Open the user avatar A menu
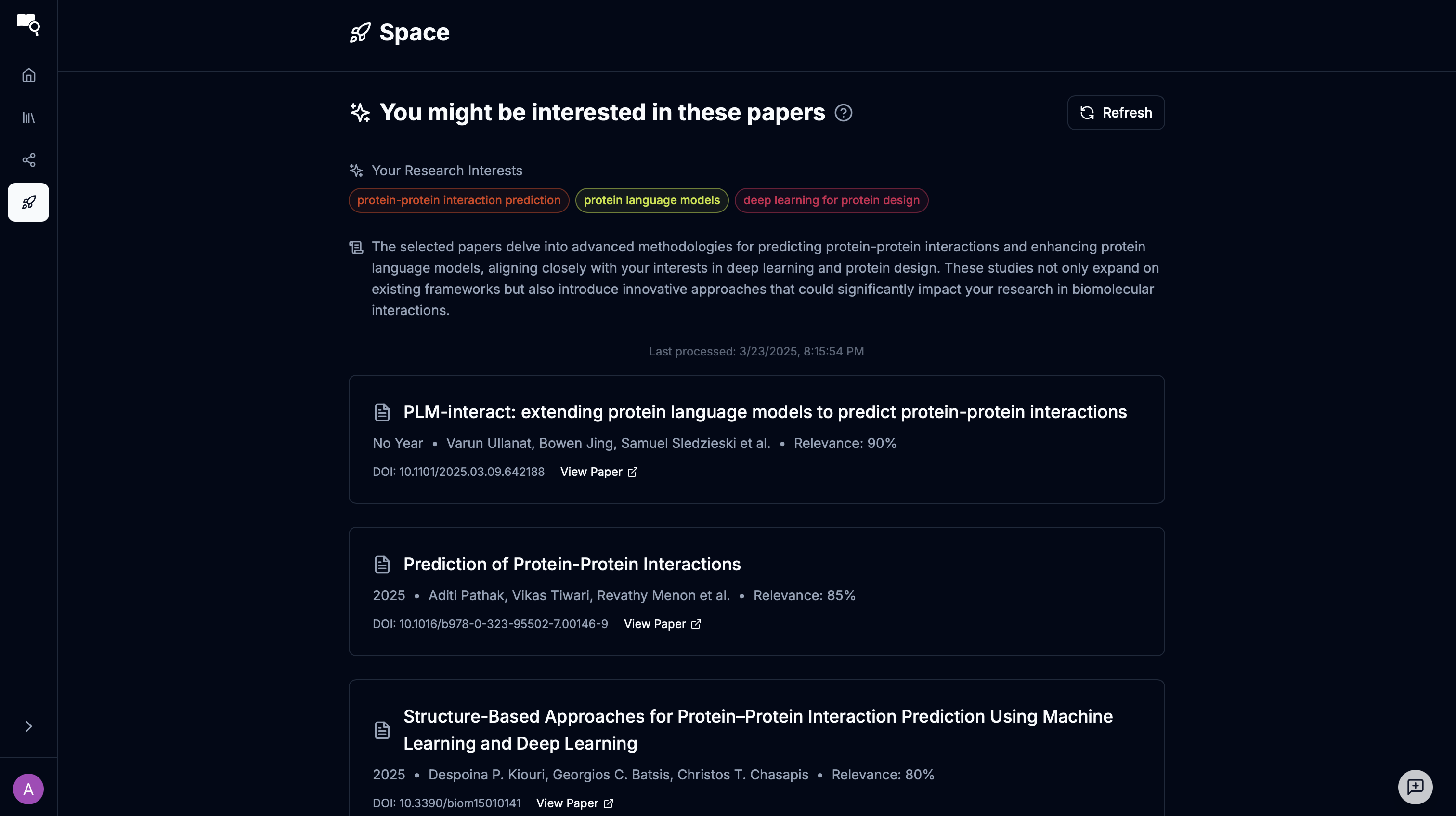The height and width of the screenshot is (816, 1456). click(x=28, y=789)
